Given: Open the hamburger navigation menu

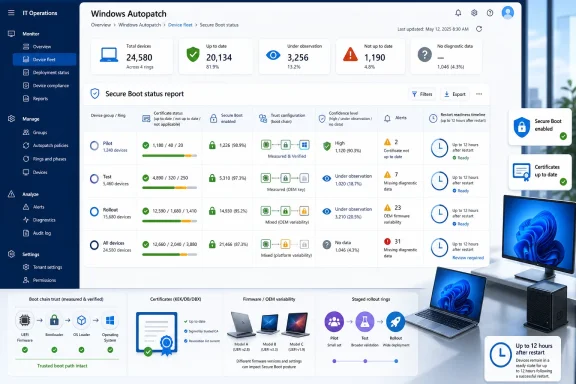Looking at the screenshot, I should pos(11,13).
